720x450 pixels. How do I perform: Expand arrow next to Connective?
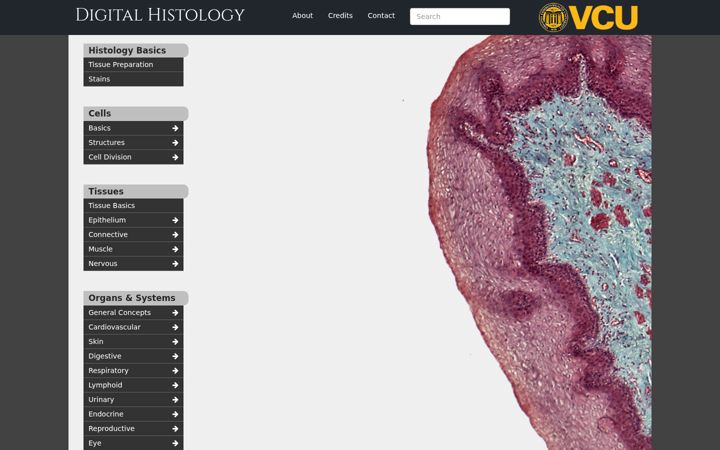point(175,235)
